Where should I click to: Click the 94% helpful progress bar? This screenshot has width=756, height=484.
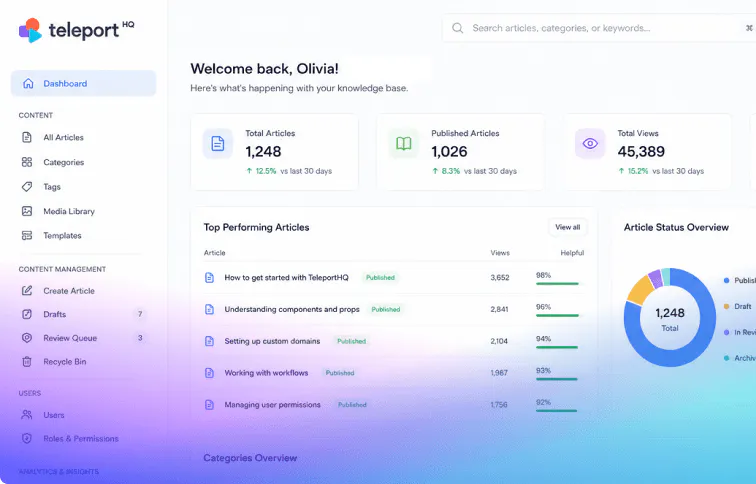557,347
